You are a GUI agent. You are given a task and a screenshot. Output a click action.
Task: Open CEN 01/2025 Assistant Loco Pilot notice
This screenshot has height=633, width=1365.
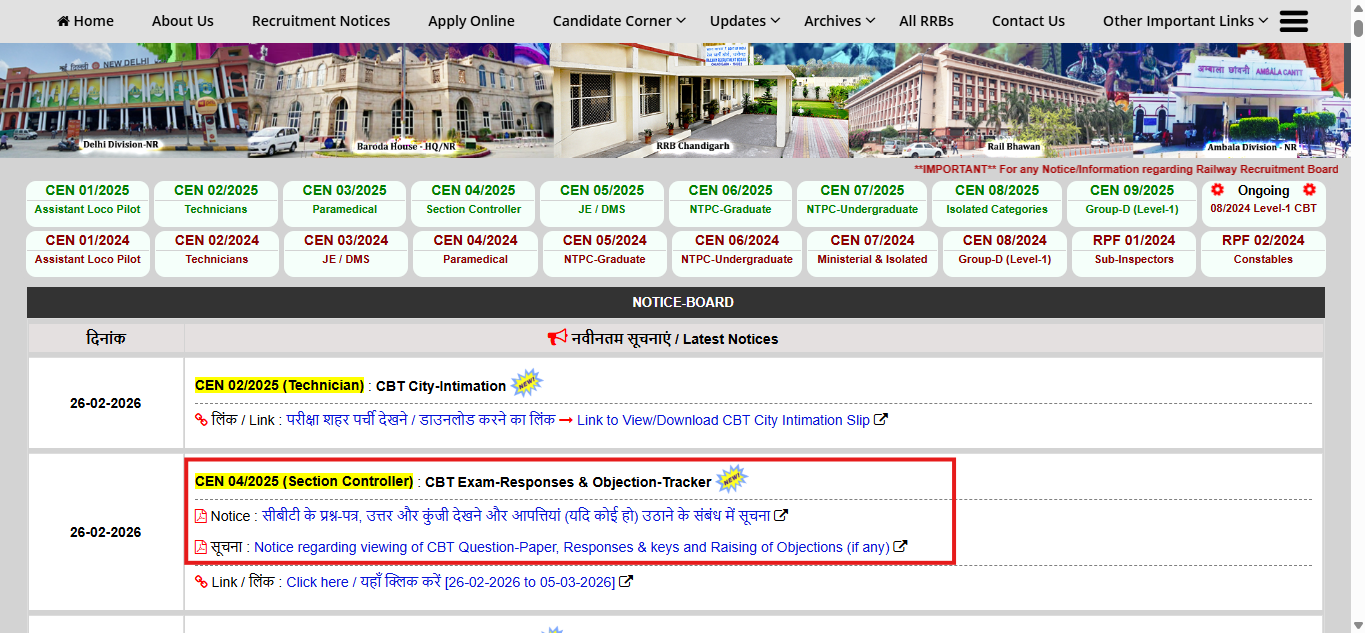point(87,199)
